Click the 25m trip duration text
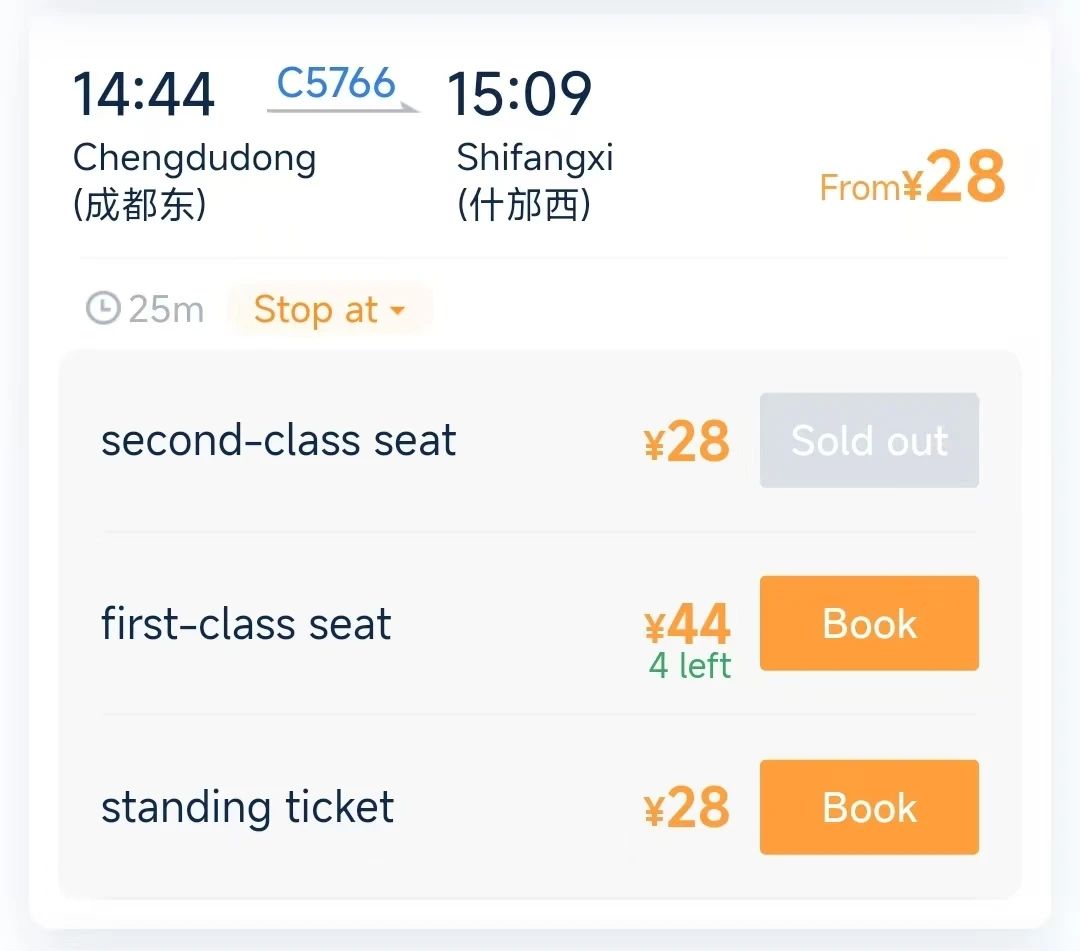Screen dimensions: 1080x951 166,309
